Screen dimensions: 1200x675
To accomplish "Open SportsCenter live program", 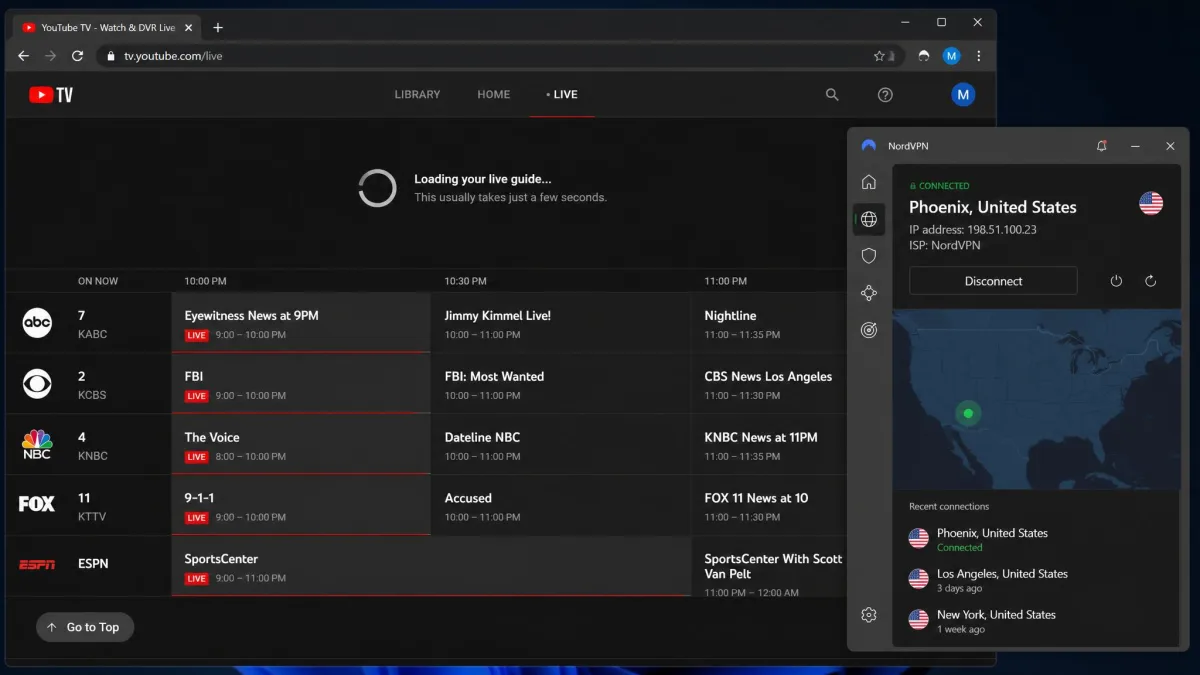I will tap(431, 566).
